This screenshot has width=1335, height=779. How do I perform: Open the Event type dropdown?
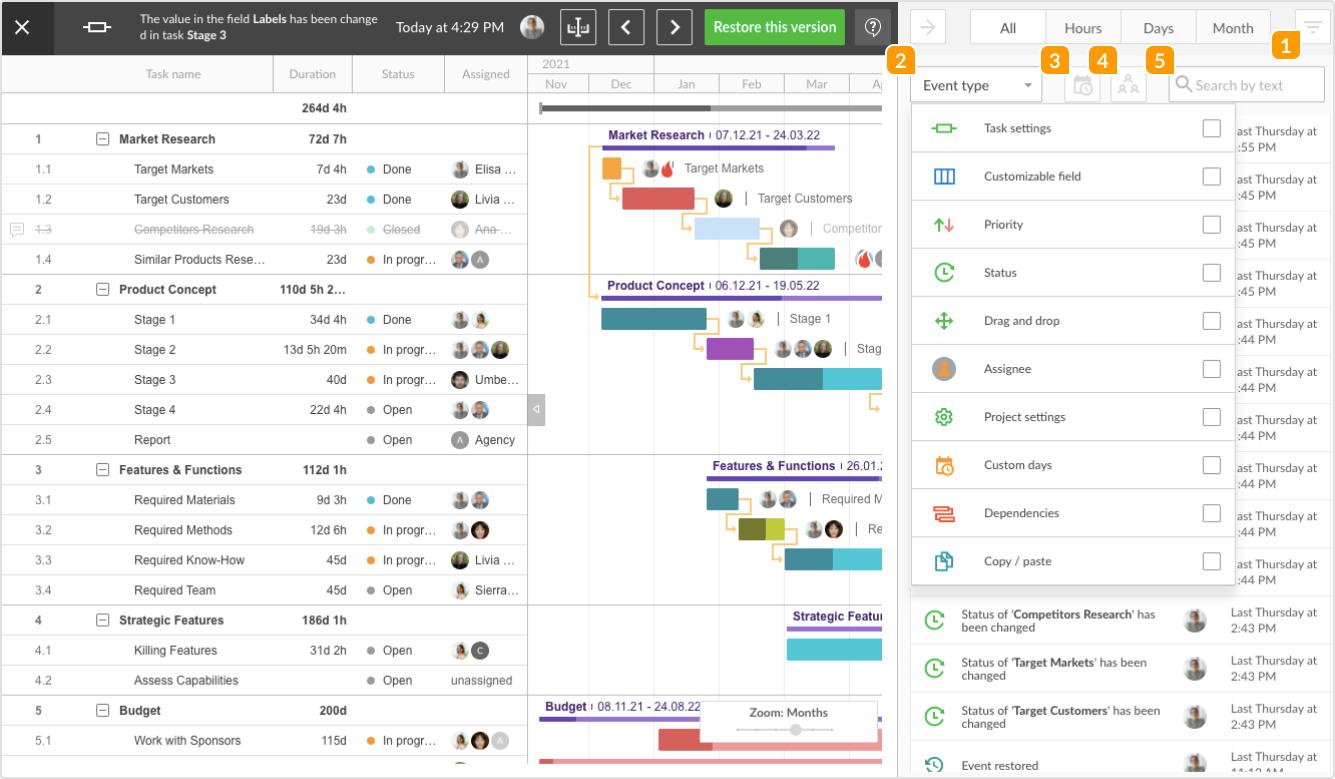click(975, 86)
